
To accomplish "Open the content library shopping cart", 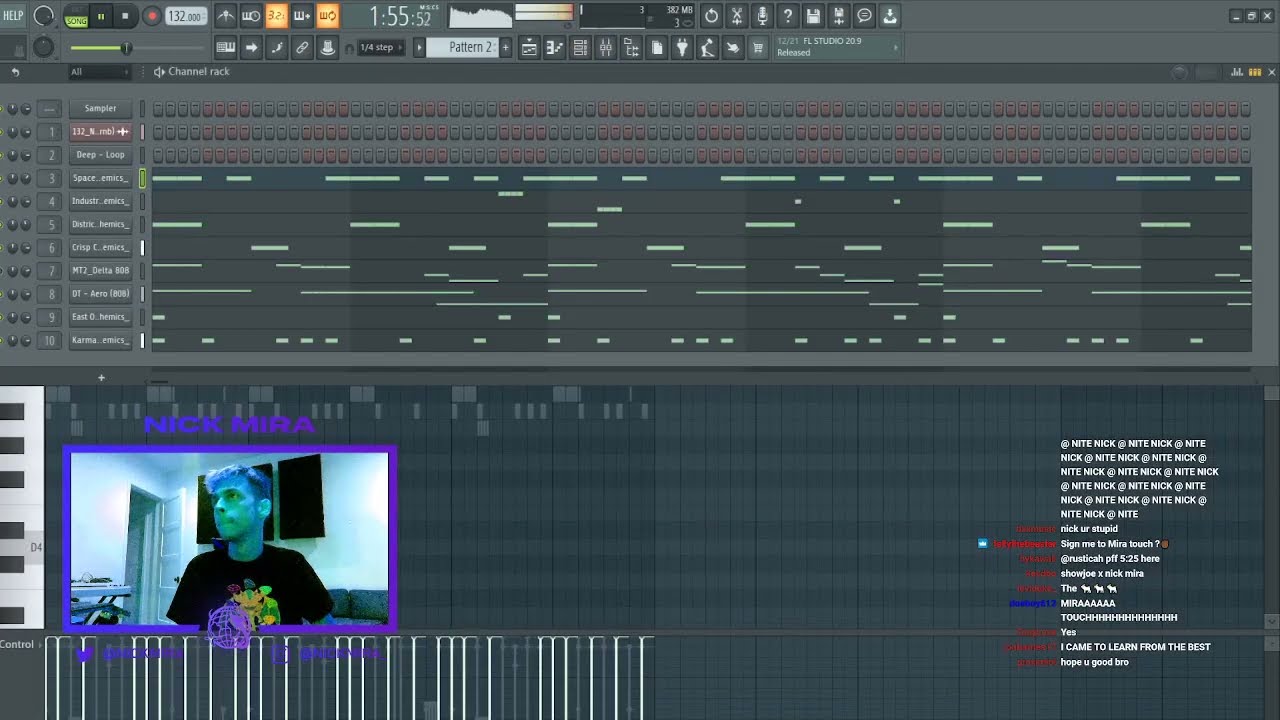I will point(758,47).
